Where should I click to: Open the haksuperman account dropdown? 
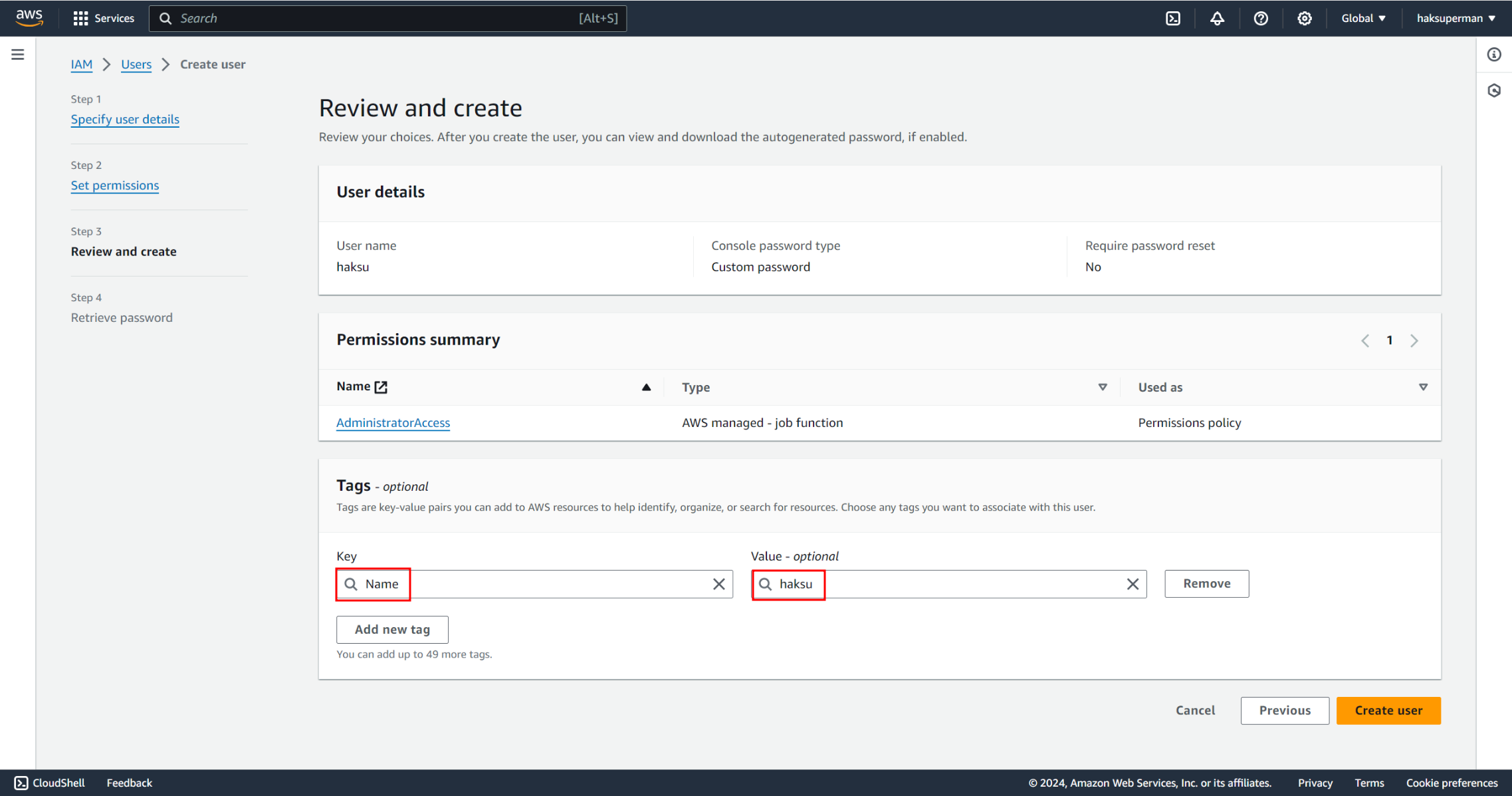[1456, 18]
